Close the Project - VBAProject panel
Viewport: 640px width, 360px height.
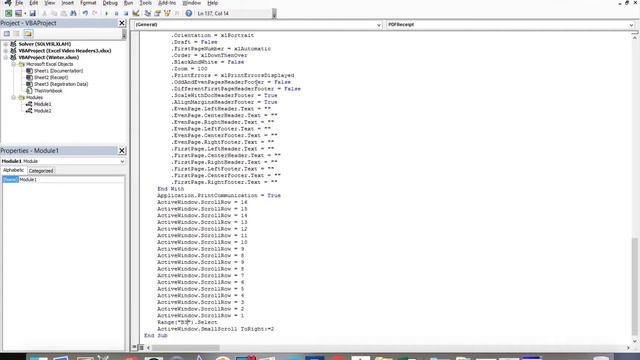click(x=122, y=23)
